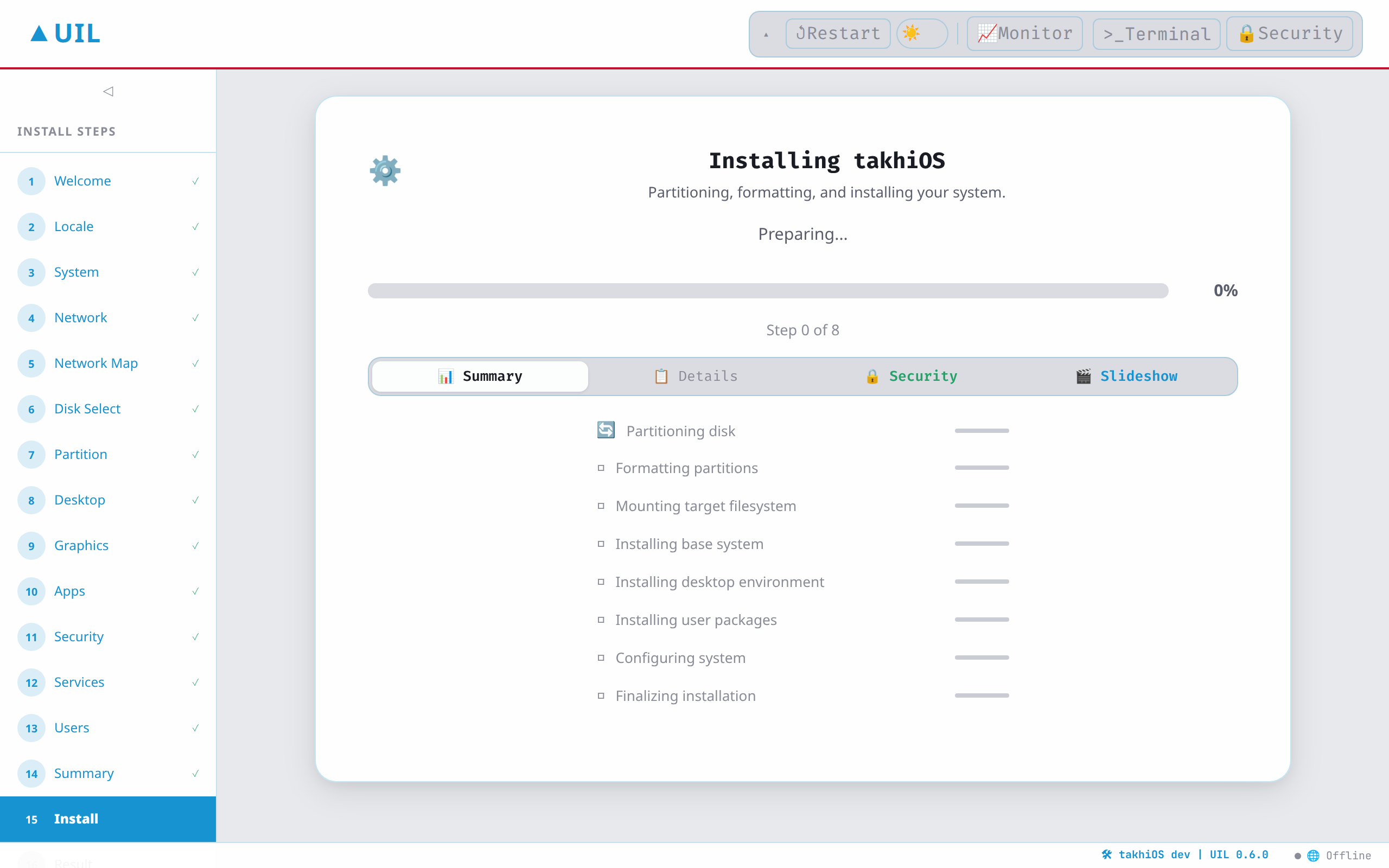Viewport: 1389px width, 868px height.
Task: Click the UIL 0.6.0 version text
Action: pyautogui.click(x=1239, y=854)
